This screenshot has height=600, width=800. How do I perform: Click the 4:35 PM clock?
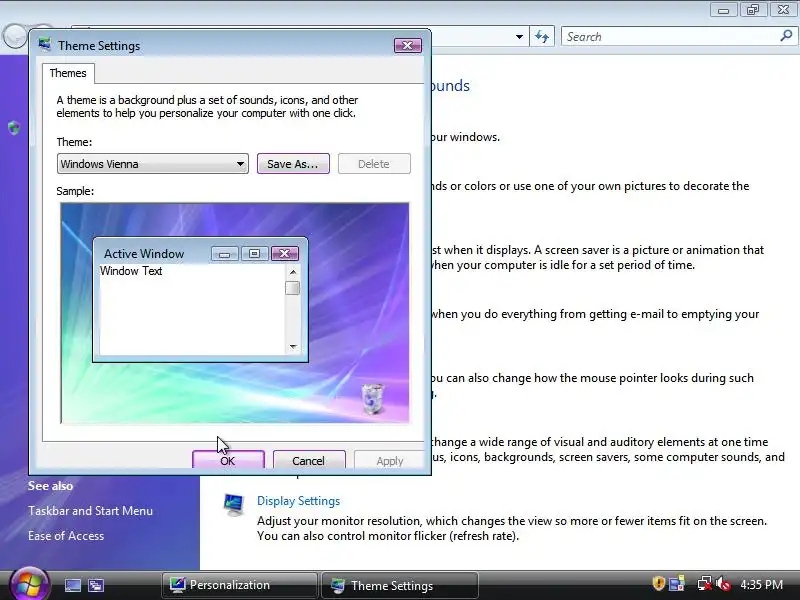tap(761, 584)
